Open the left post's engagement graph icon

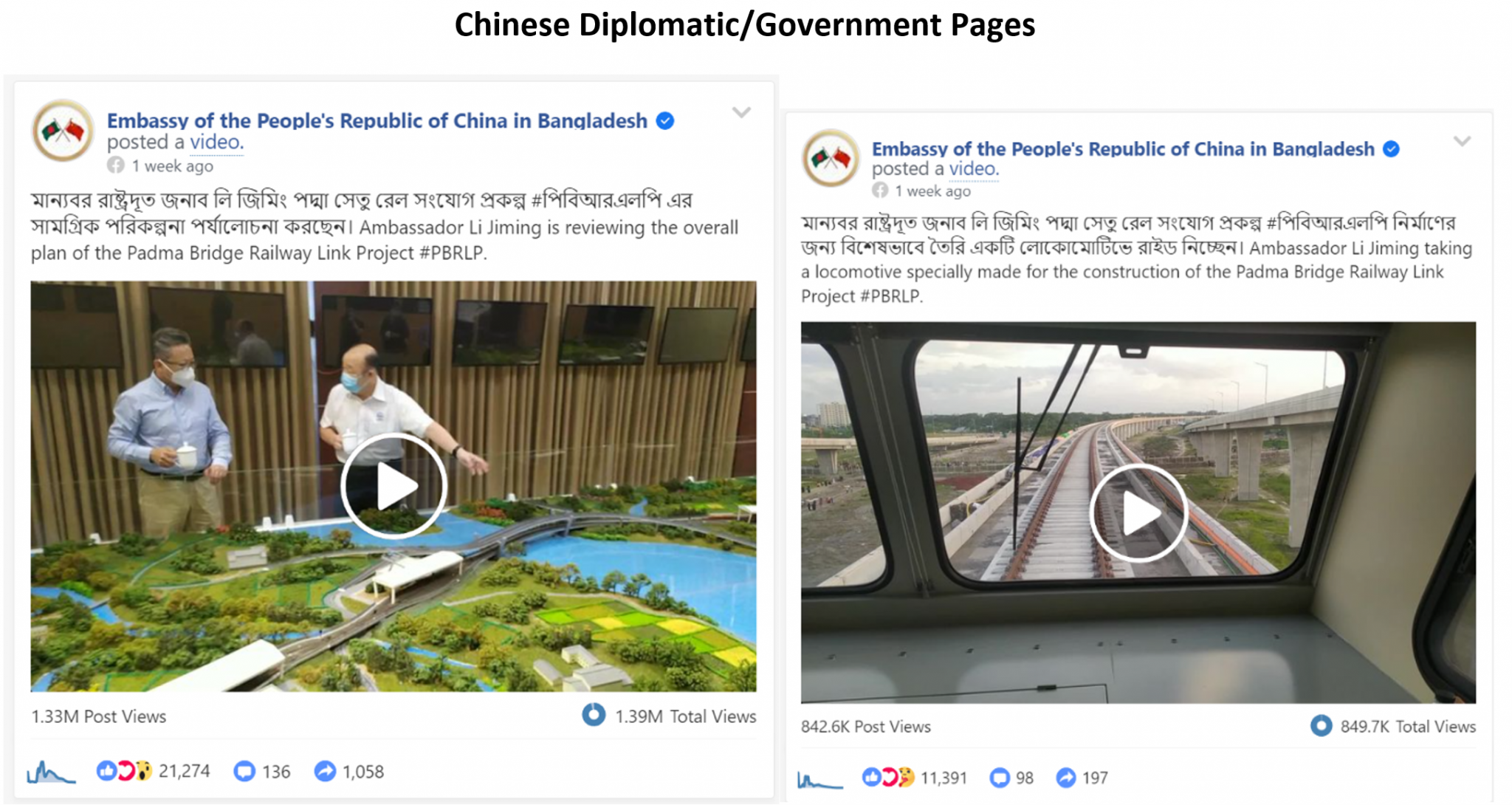click(x=51, y=773)
